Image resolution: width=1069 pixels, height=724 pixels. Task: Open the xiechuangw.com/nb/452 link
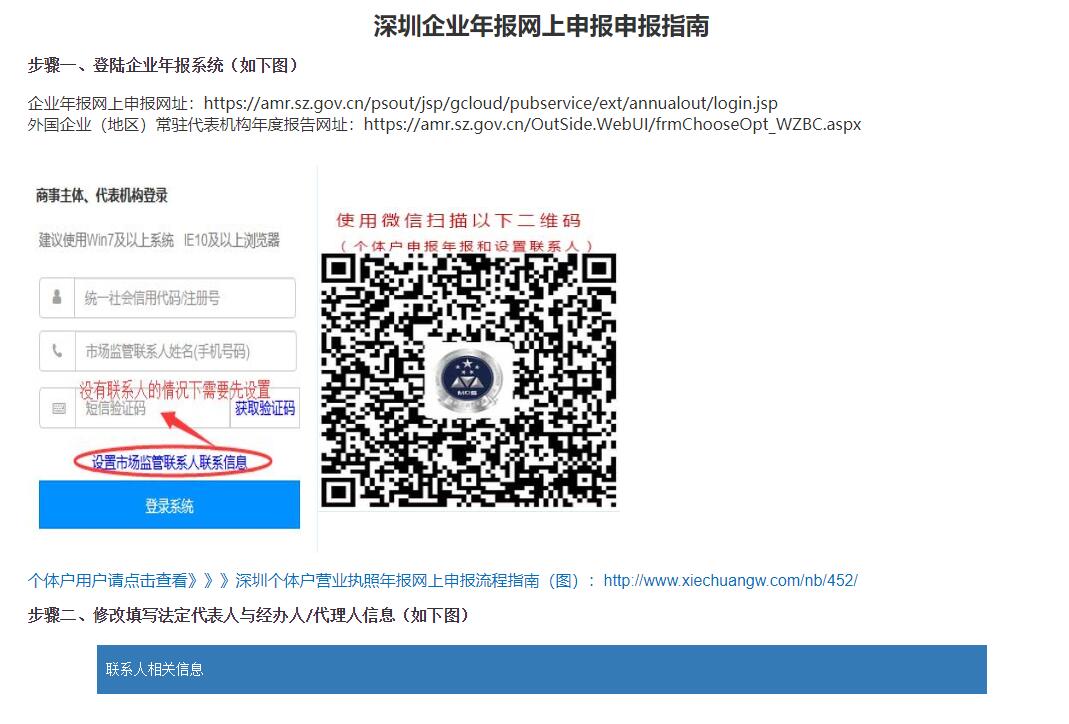[x=730, y=580]
